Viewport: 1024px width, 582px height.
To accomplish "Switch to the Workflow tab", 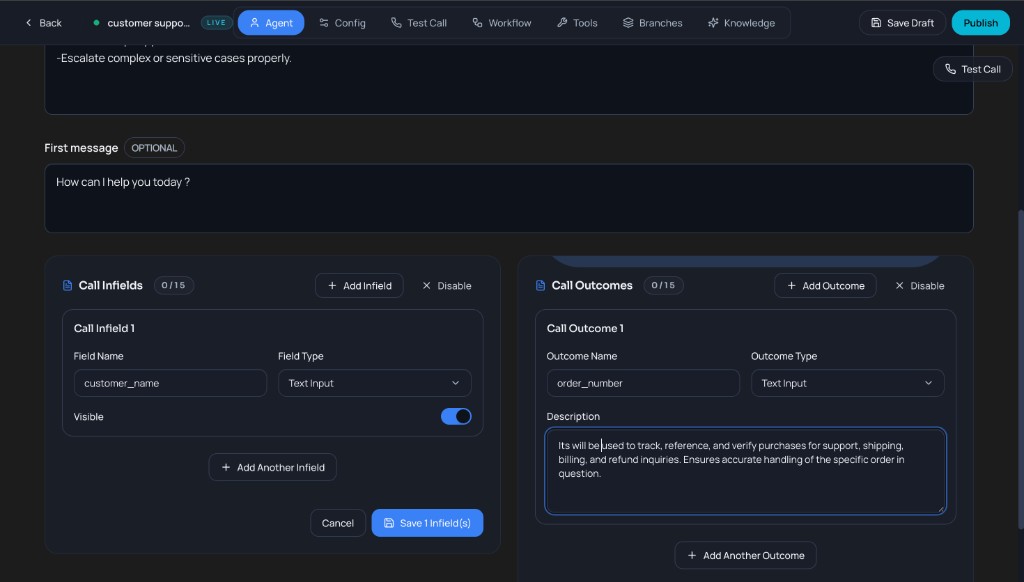I will [501, 23].
